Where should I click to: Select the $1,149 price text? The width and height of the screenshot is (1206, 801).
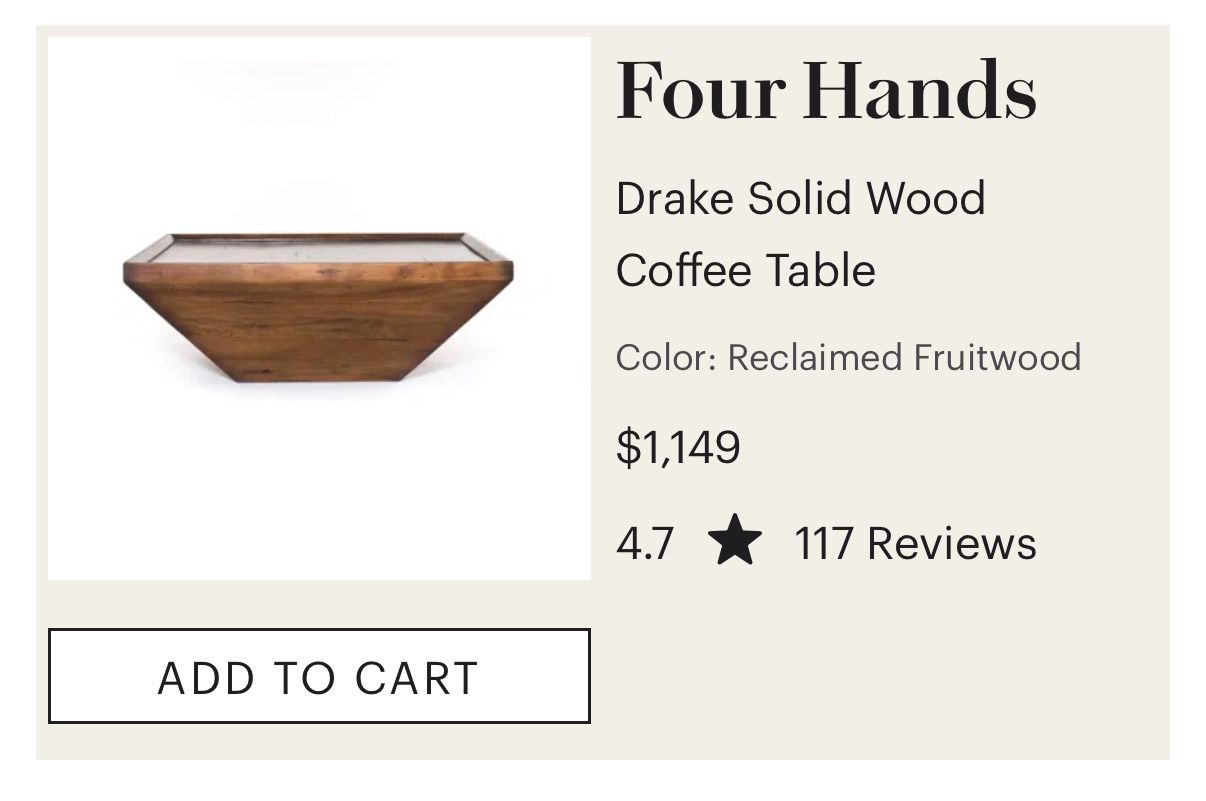(x=678, y=446)
